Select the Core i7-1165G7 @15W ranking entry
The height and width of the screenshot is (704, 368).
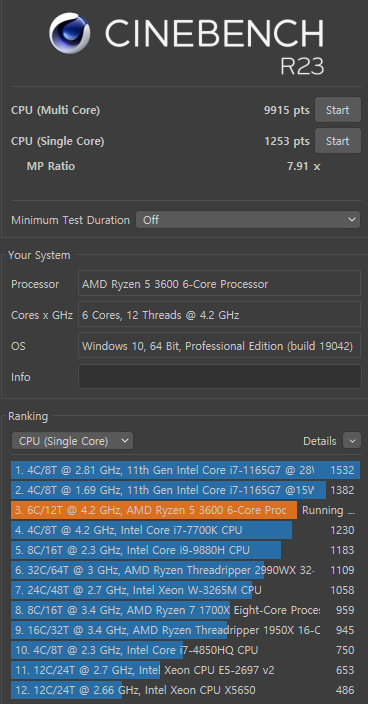point(185,490)
